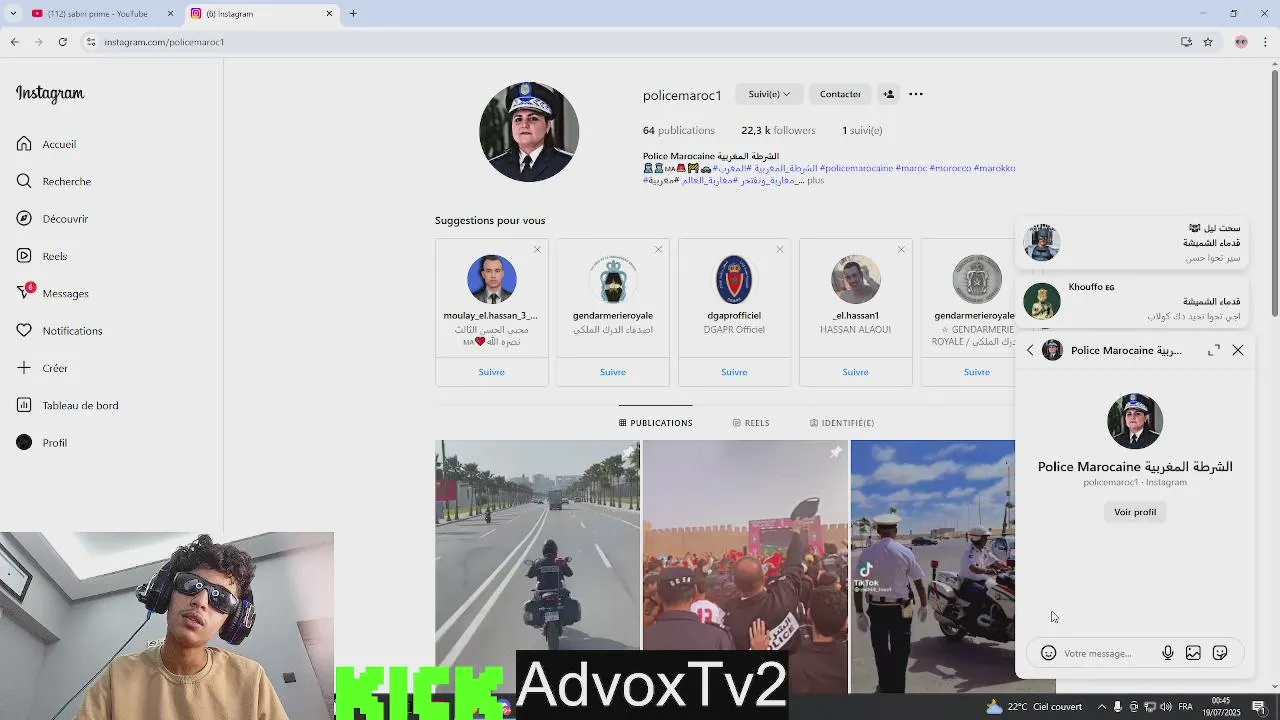1280x720 pixels.
Task: Expand bio with the plus link
Action: click(815, 181)
